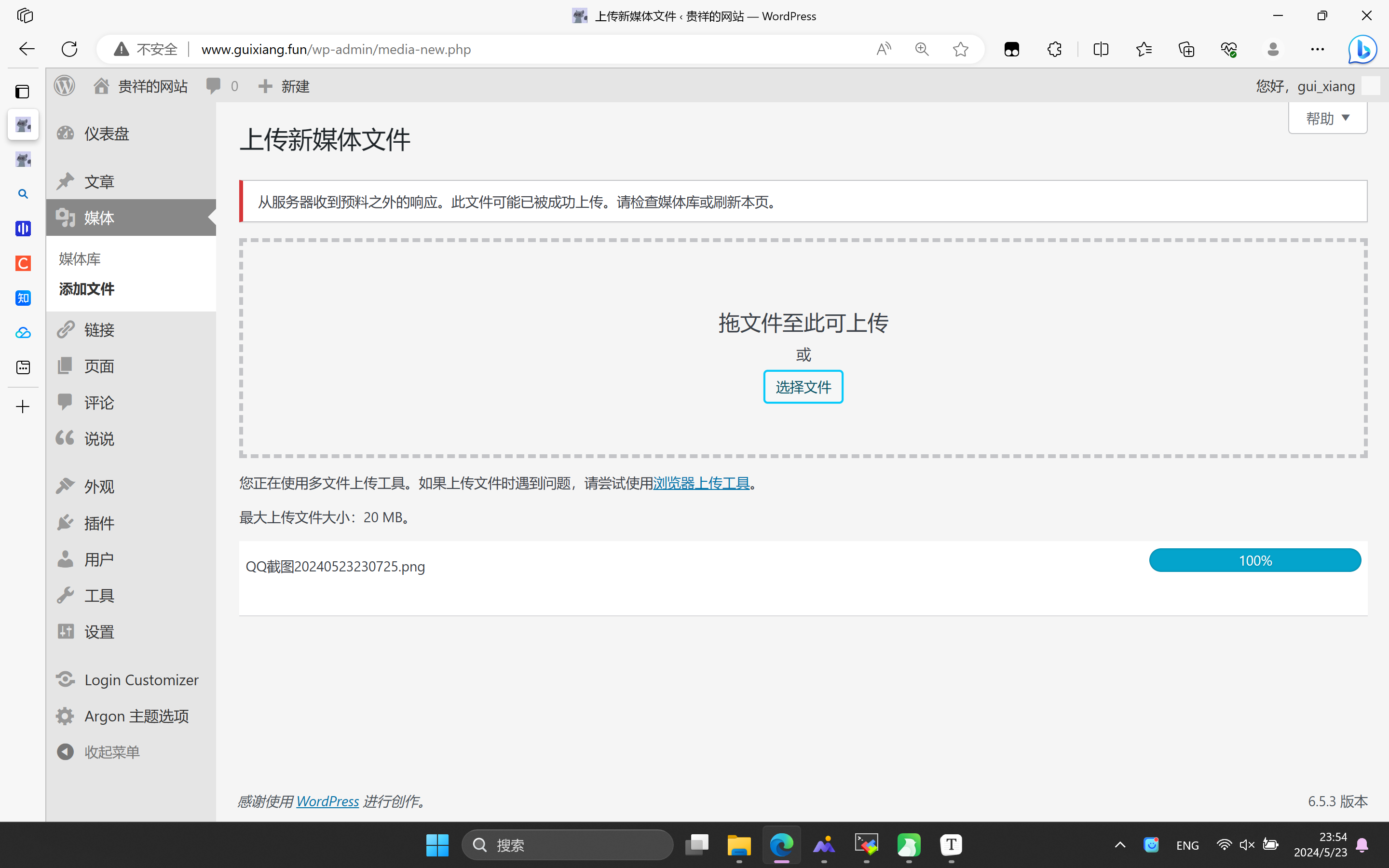Switch to second vertical tab with cat favicon

click(x=23, y=160)
